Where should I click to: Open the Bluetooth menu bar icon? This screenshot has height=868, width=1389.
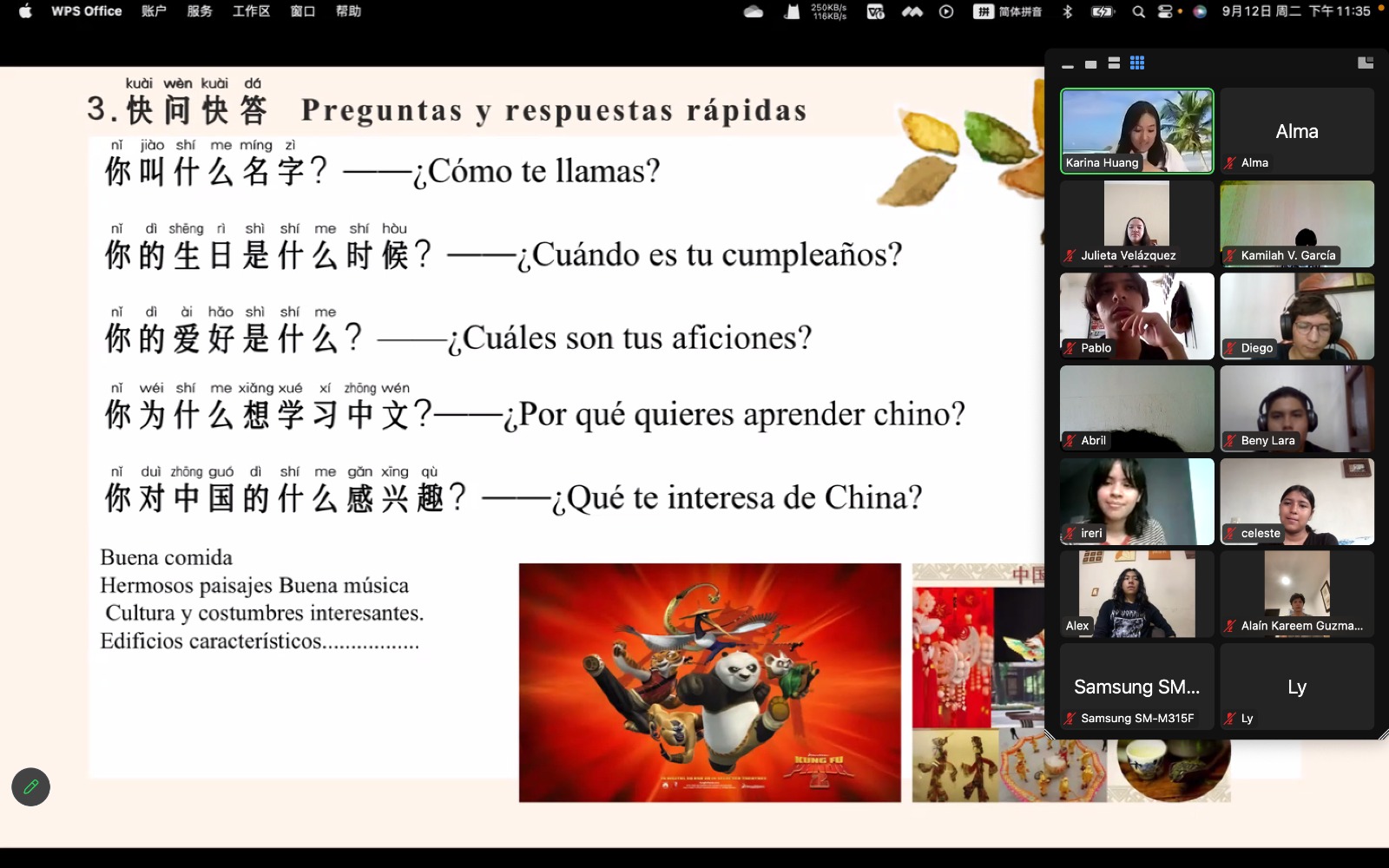coord(1068,12)
